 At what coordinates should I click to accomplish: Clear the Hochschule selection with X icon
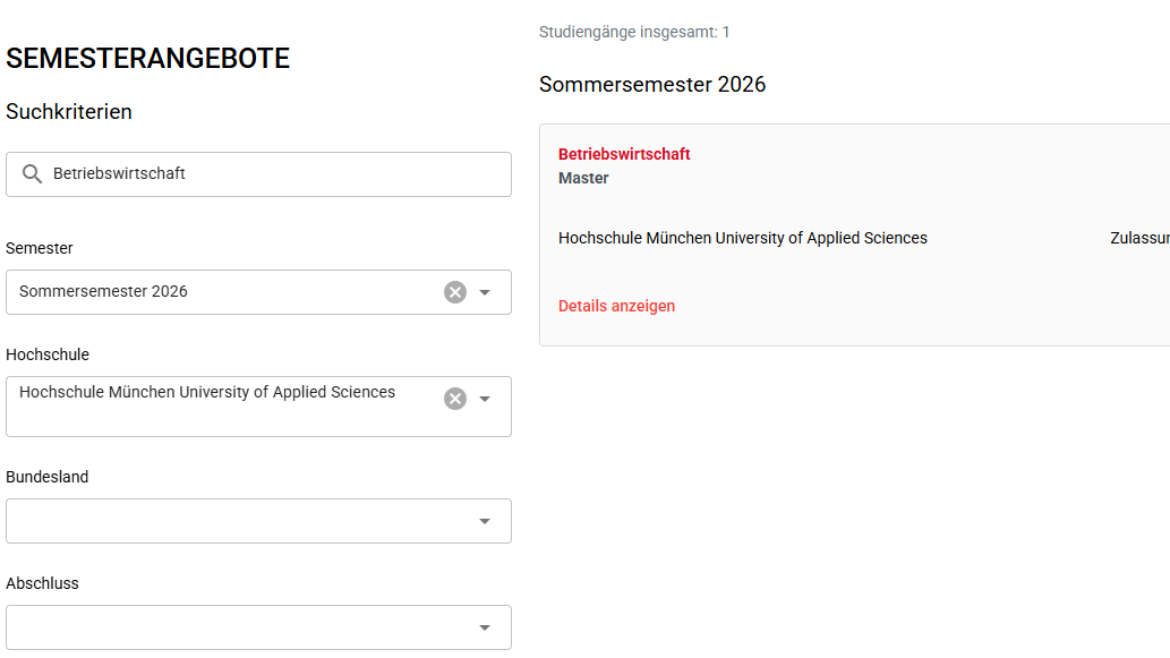455,399
